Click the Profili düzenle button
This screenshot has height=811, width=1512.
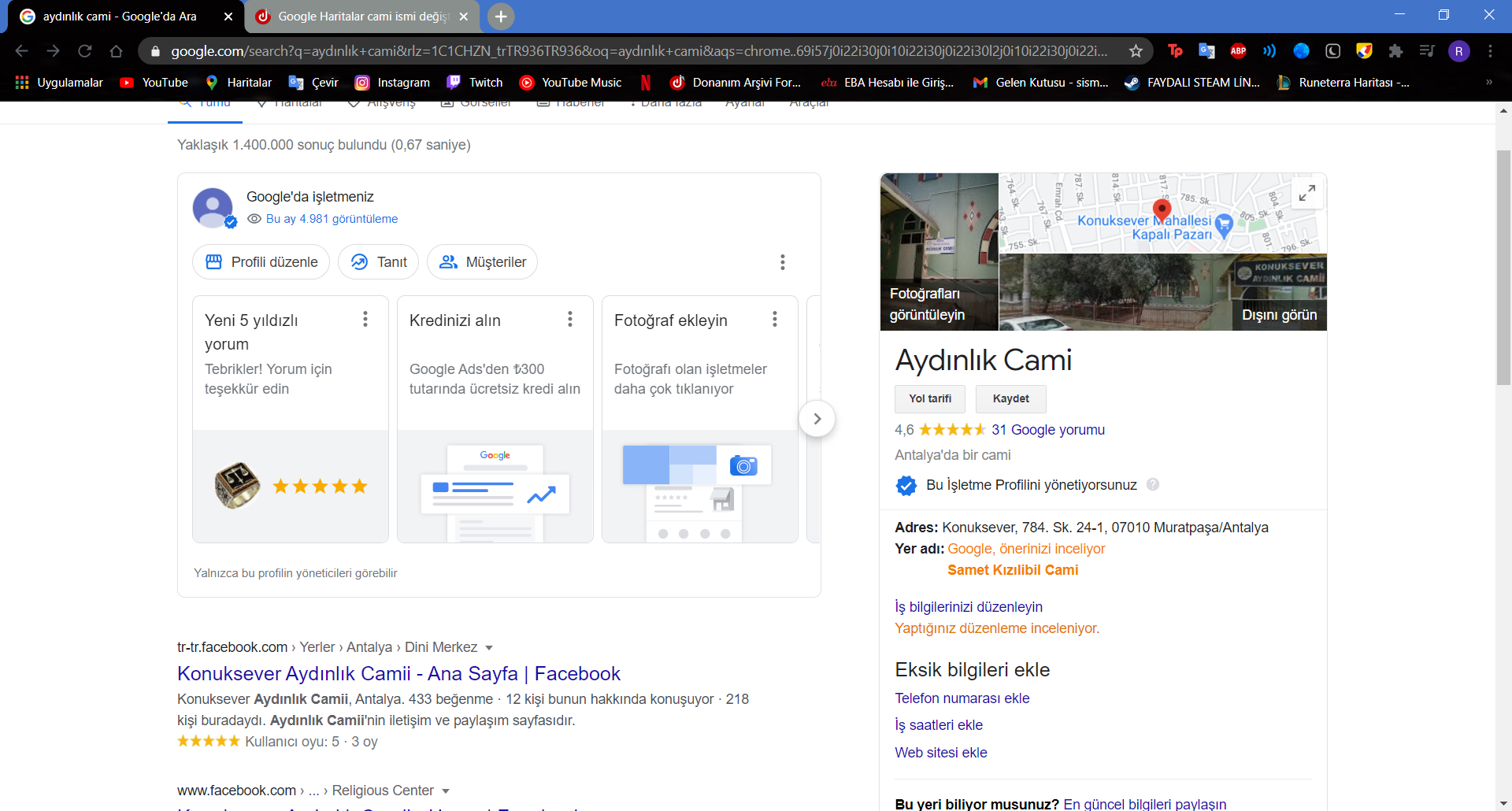pyautogui.click(x=262, y=262)
